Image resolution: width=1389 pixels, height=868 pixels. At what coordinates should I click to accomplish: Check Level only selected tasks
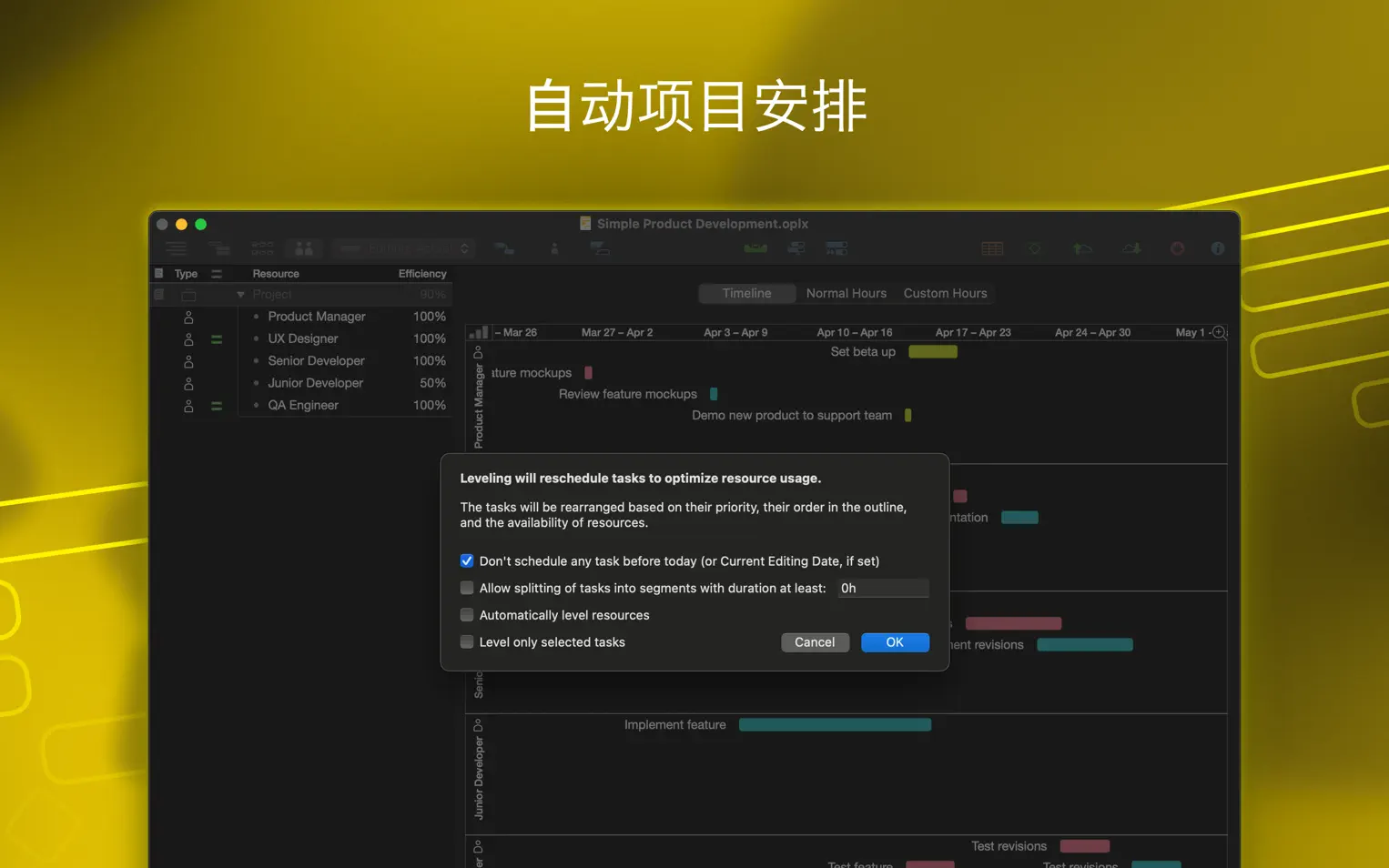(x=467, y=641)
